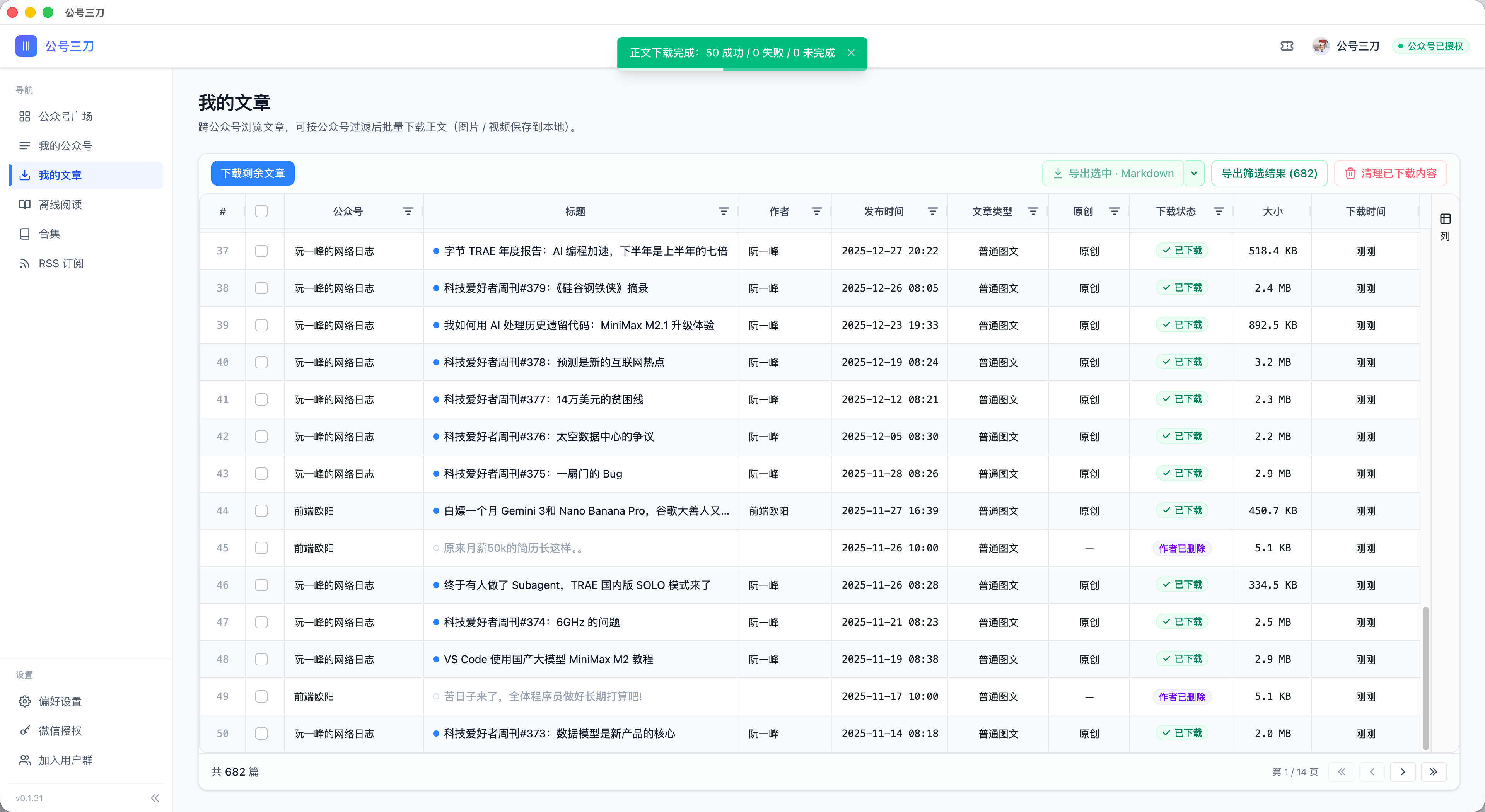Screen dimensions: 1485x812
Task: Filter by 公众号 column
Action: coord(408,212)
